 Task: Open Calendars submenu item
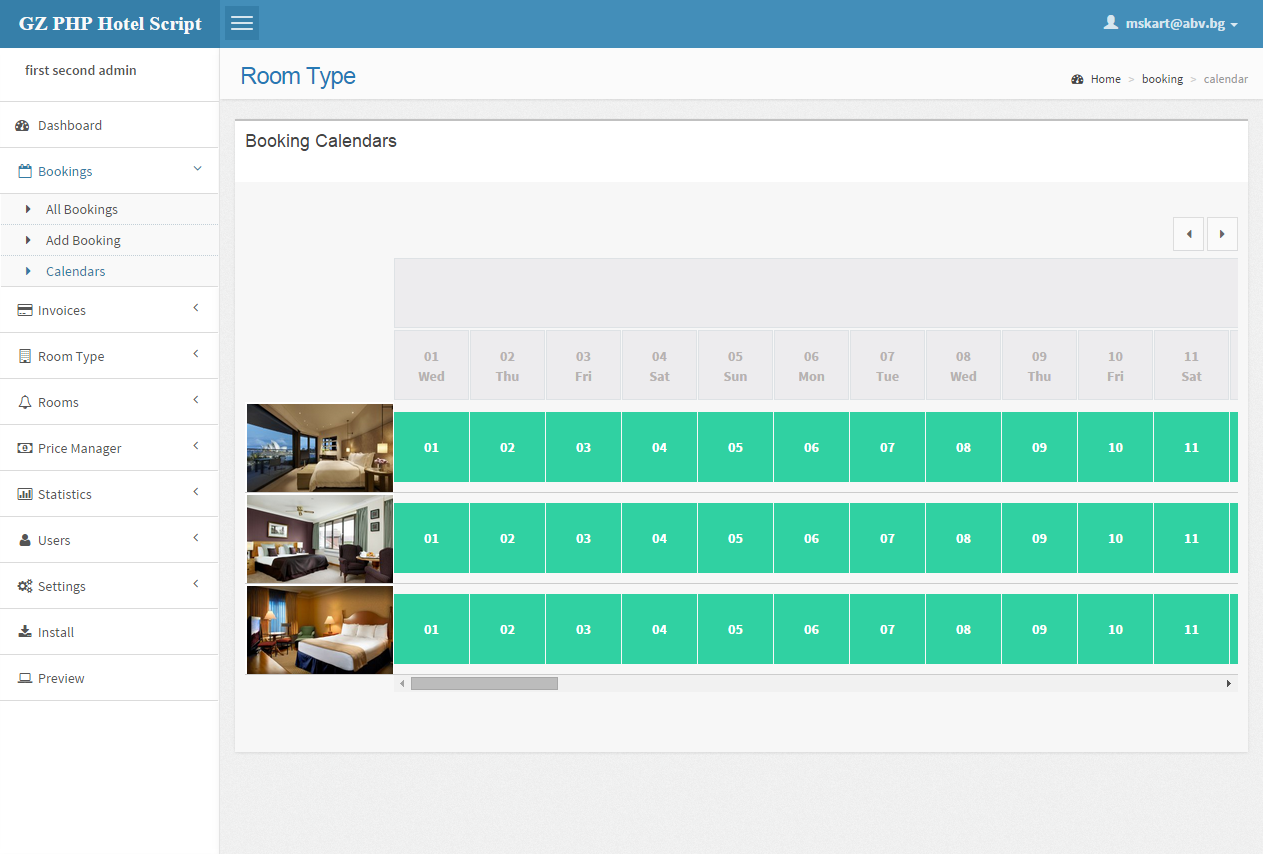109,271
